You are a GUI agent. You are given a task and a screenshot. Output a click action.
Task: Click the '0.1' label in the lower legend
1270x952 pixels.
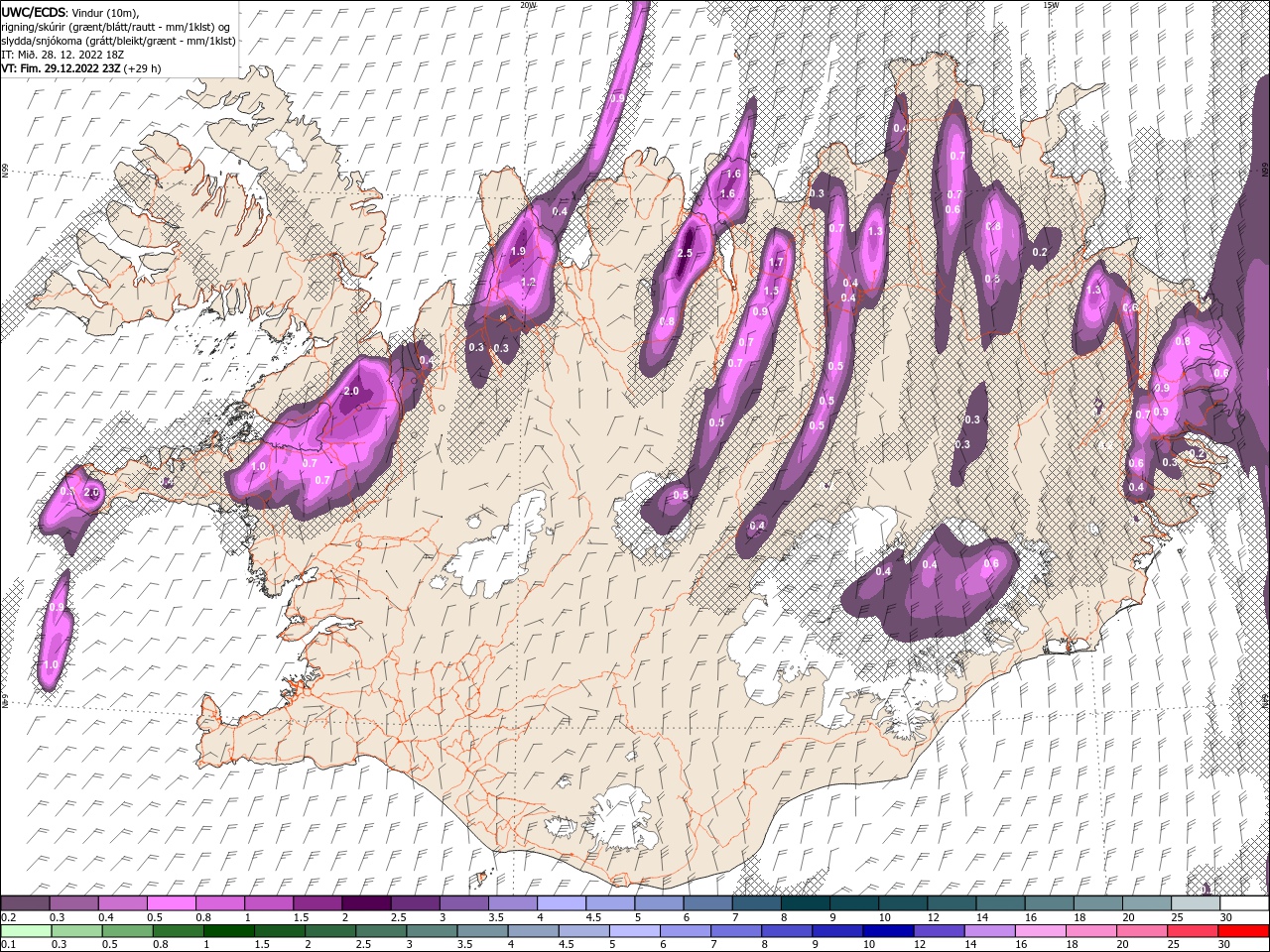pyautogui.click(x=8, y=944)
